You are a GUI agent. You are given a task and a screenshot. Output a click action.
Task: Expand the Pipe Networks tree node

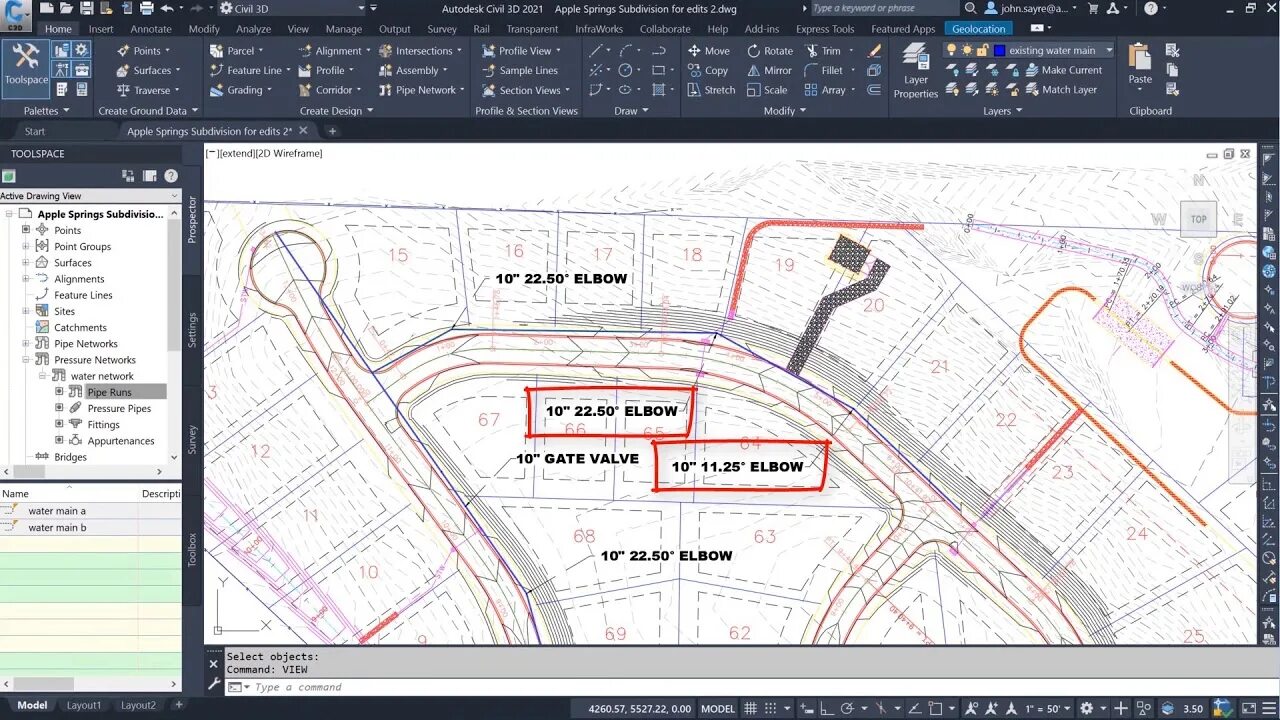(26, 344)
